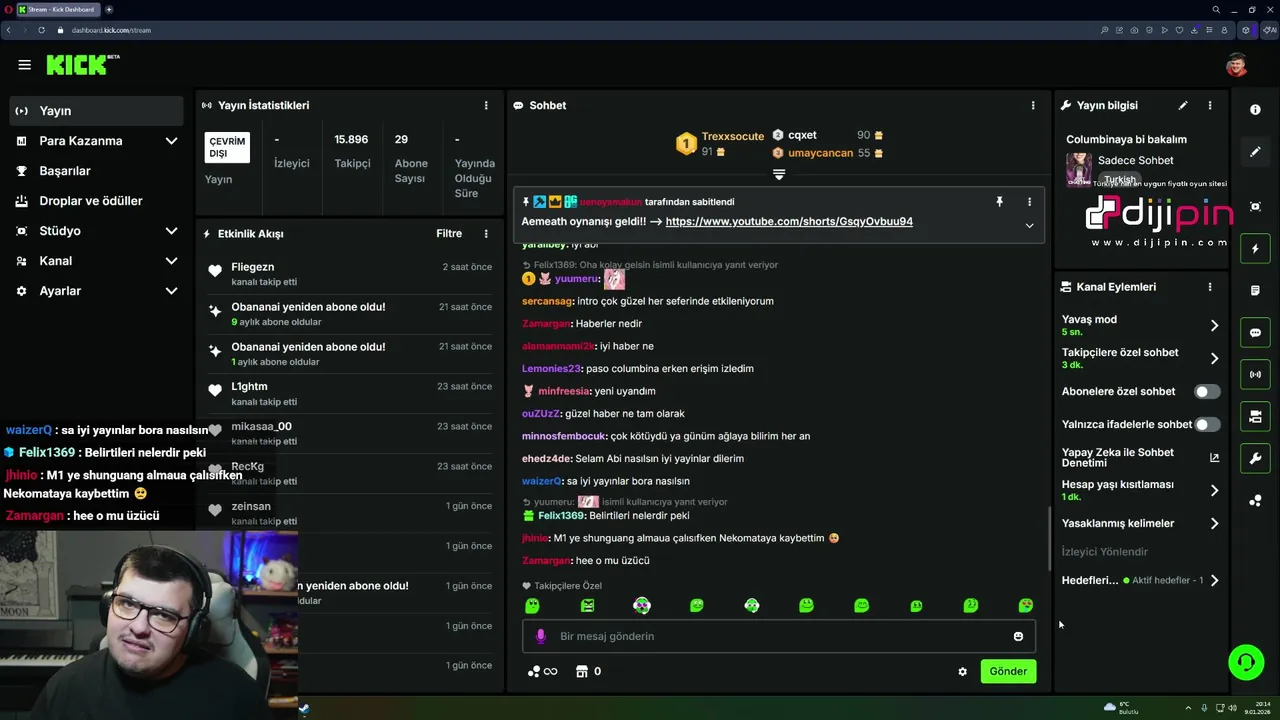
Task: Open chat settings gear icon
Action: pyautogui.click(x=962, y=672)
